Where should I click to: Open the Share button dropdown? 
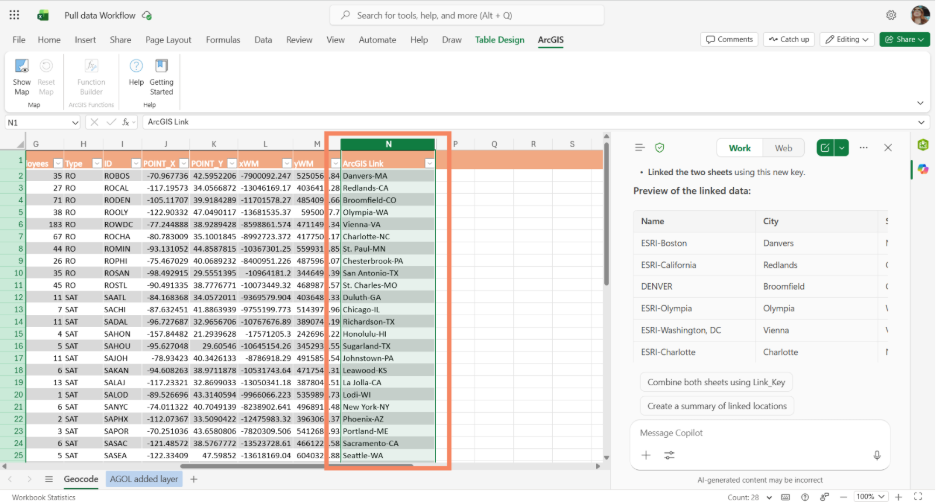pyautogui.click(x=921, y=39)
